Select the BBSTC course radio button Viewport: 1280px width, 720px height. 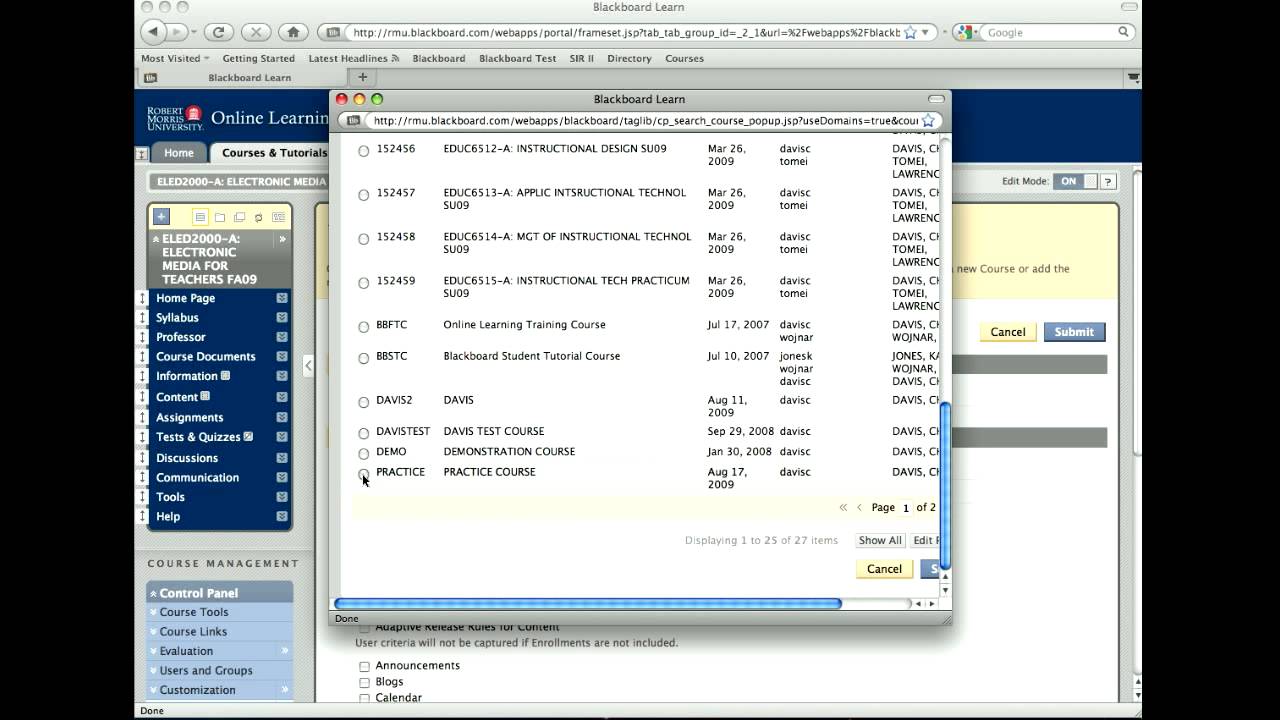click(x=364, y=358)
